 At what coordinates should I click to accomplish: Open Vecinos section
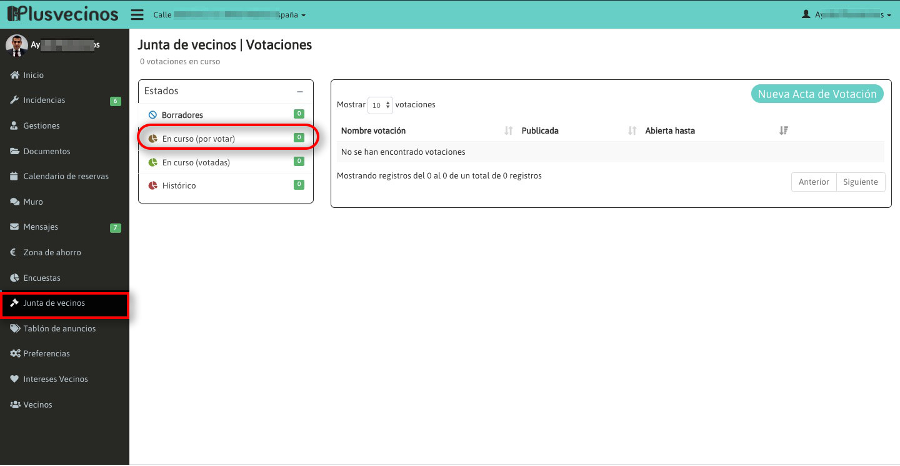(64, 405)
